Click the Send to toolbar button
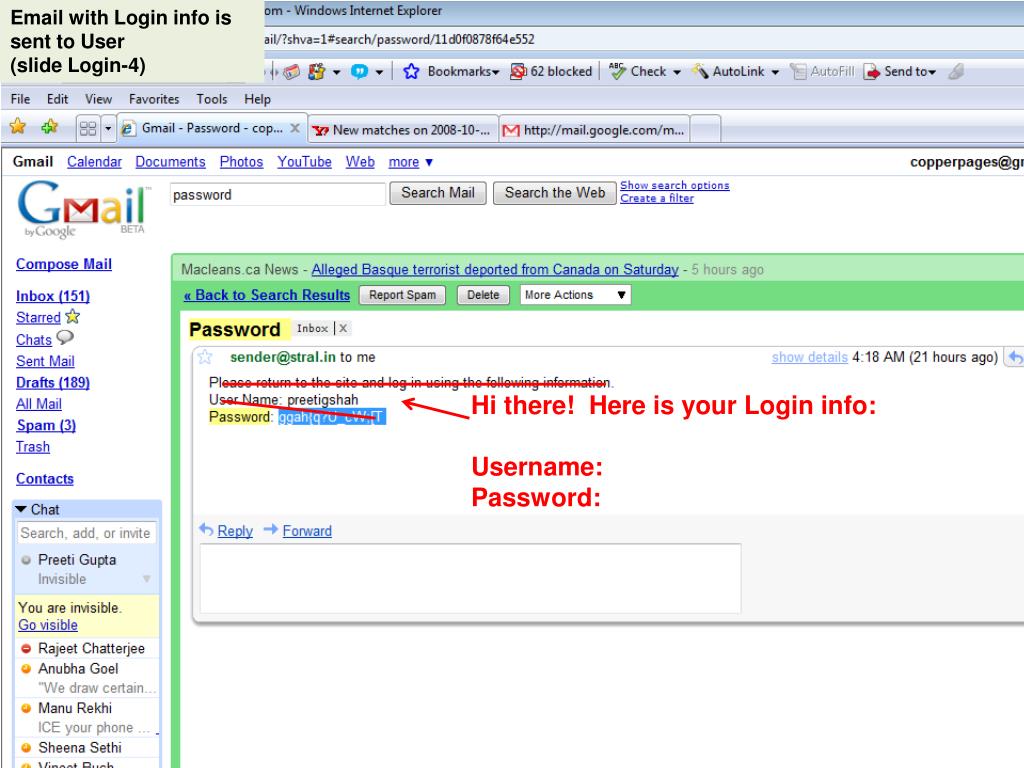The height and width of the screenshot is (768, 1024). [872, 71]
